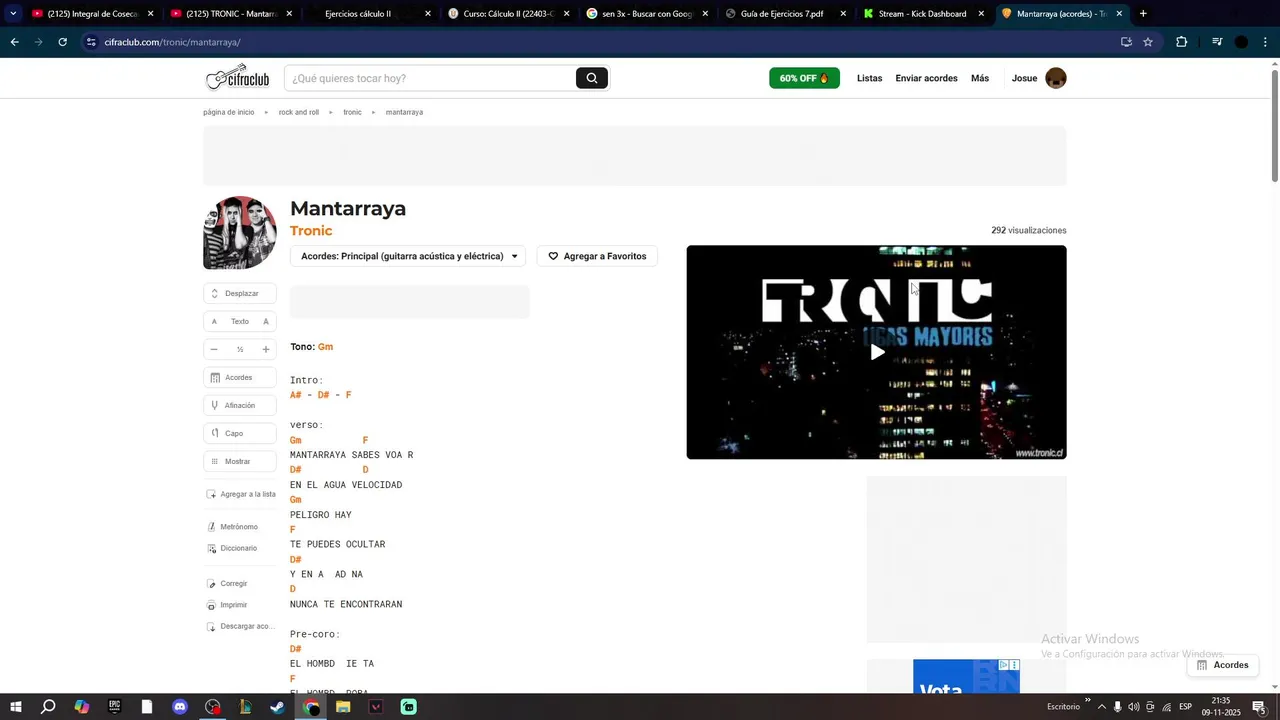The height and width of the screenshot is (720, 1280).
Task: Open Epic Games Launcher from taskbar
Action: 114,707
